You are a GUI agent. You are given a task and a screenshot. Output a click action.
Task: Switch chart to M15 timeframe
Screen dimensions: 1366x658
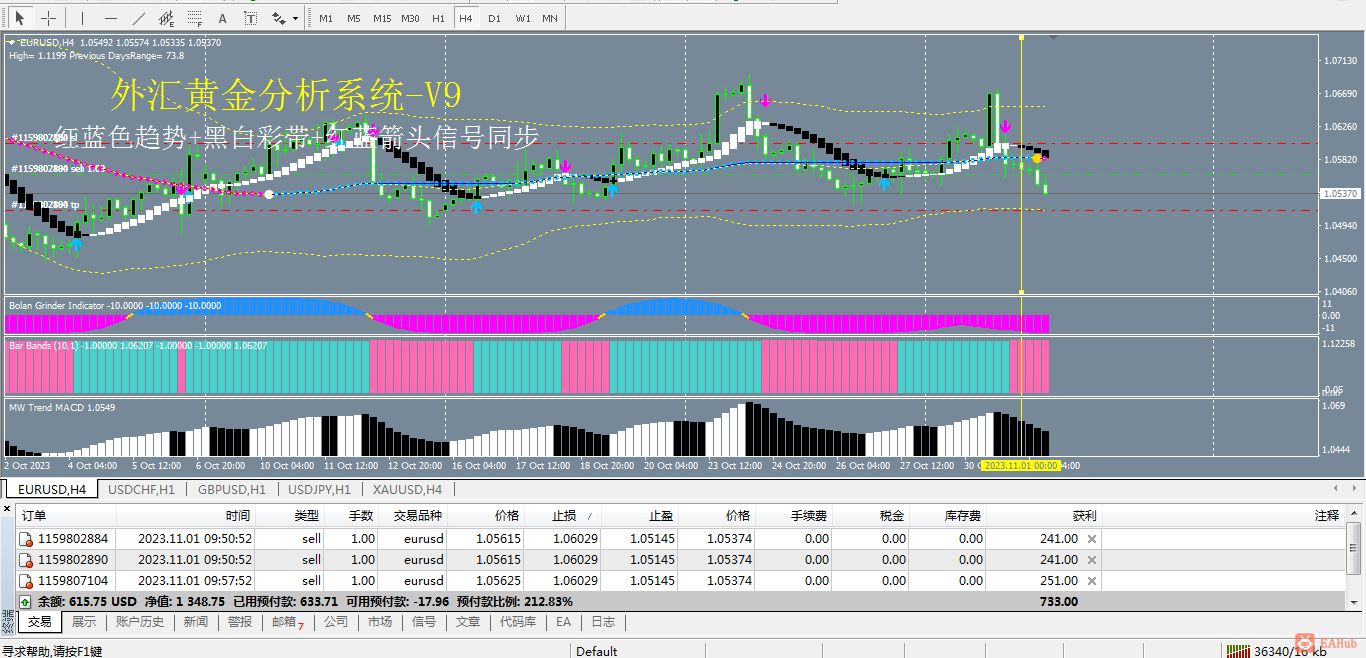(x=382, y=18)
